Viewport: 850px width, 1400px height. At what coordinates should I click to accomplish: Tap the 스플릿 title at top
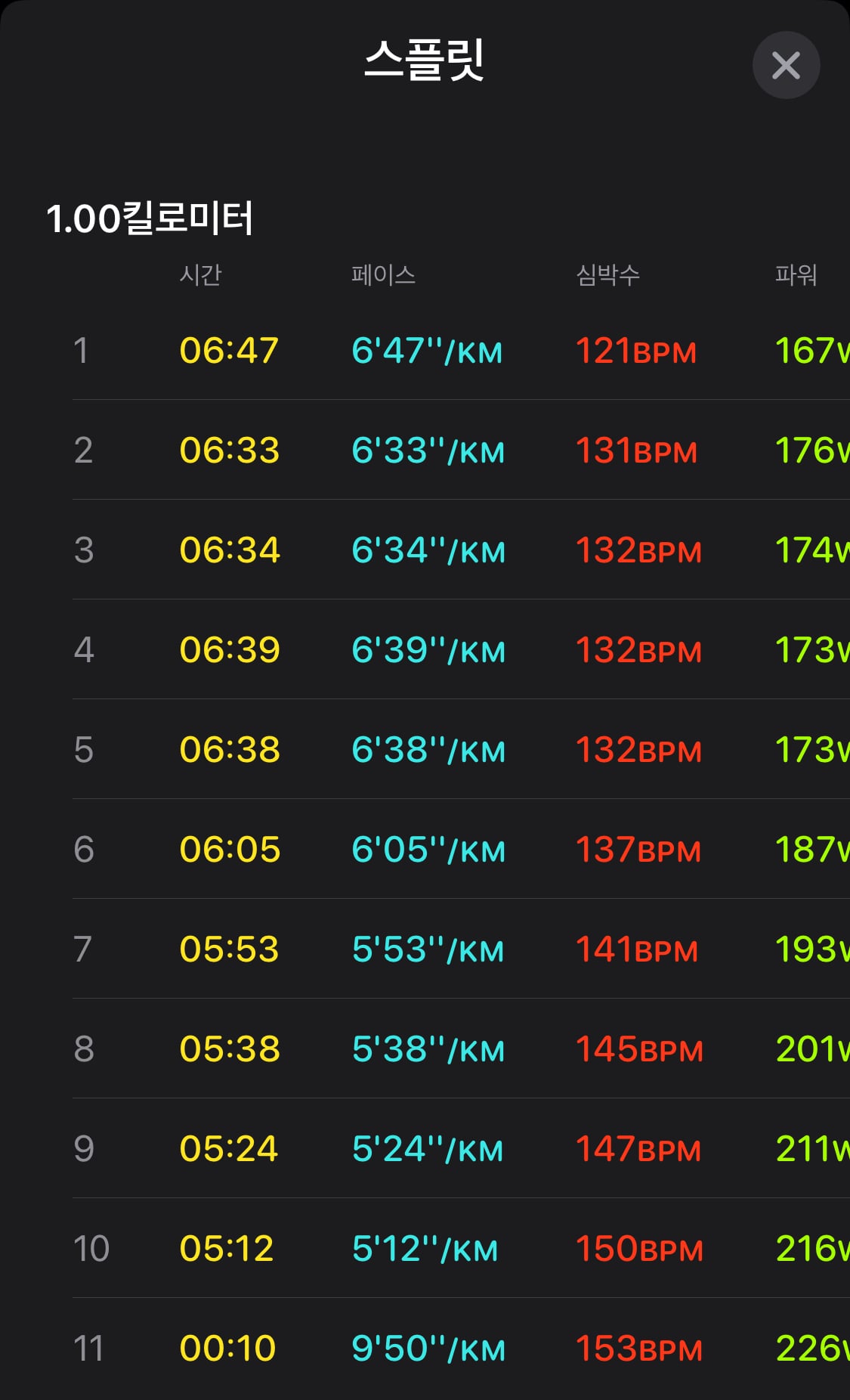(x=424, y=60)
